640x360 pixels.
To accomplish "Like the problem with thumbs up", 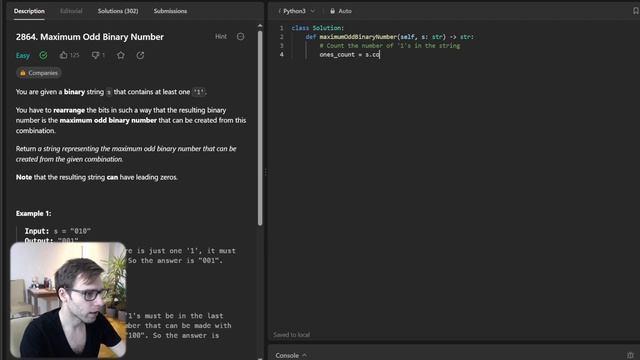I will 63,55.
